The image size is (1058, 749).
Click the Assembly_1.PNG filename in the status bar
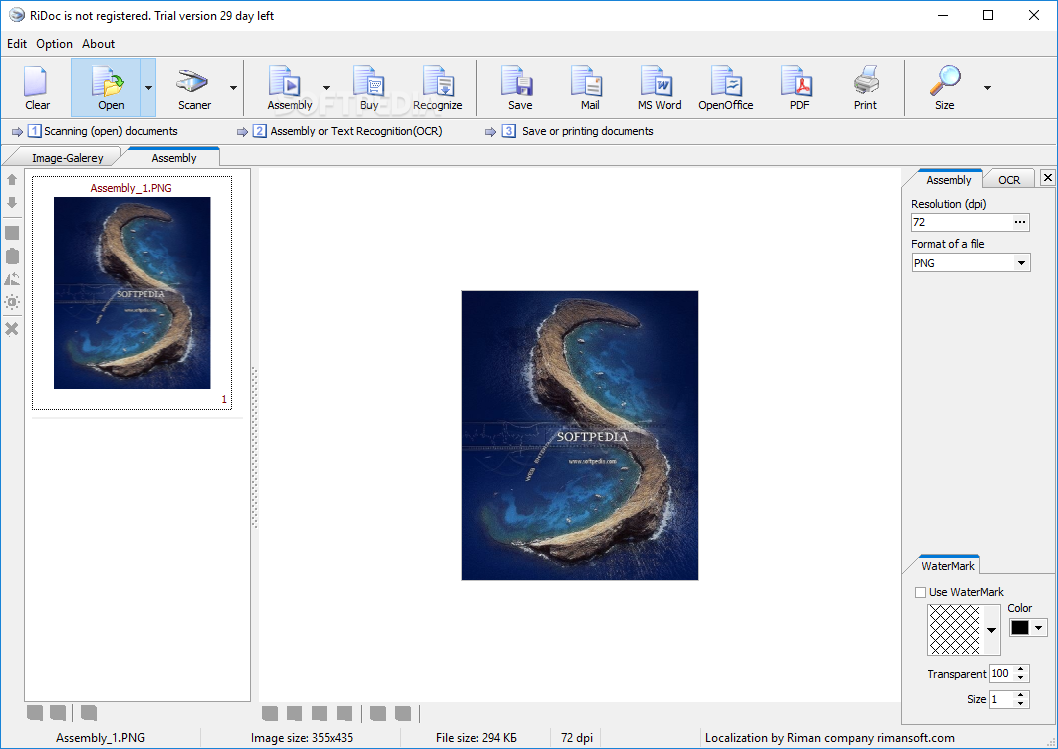click(x=101, y=738)
